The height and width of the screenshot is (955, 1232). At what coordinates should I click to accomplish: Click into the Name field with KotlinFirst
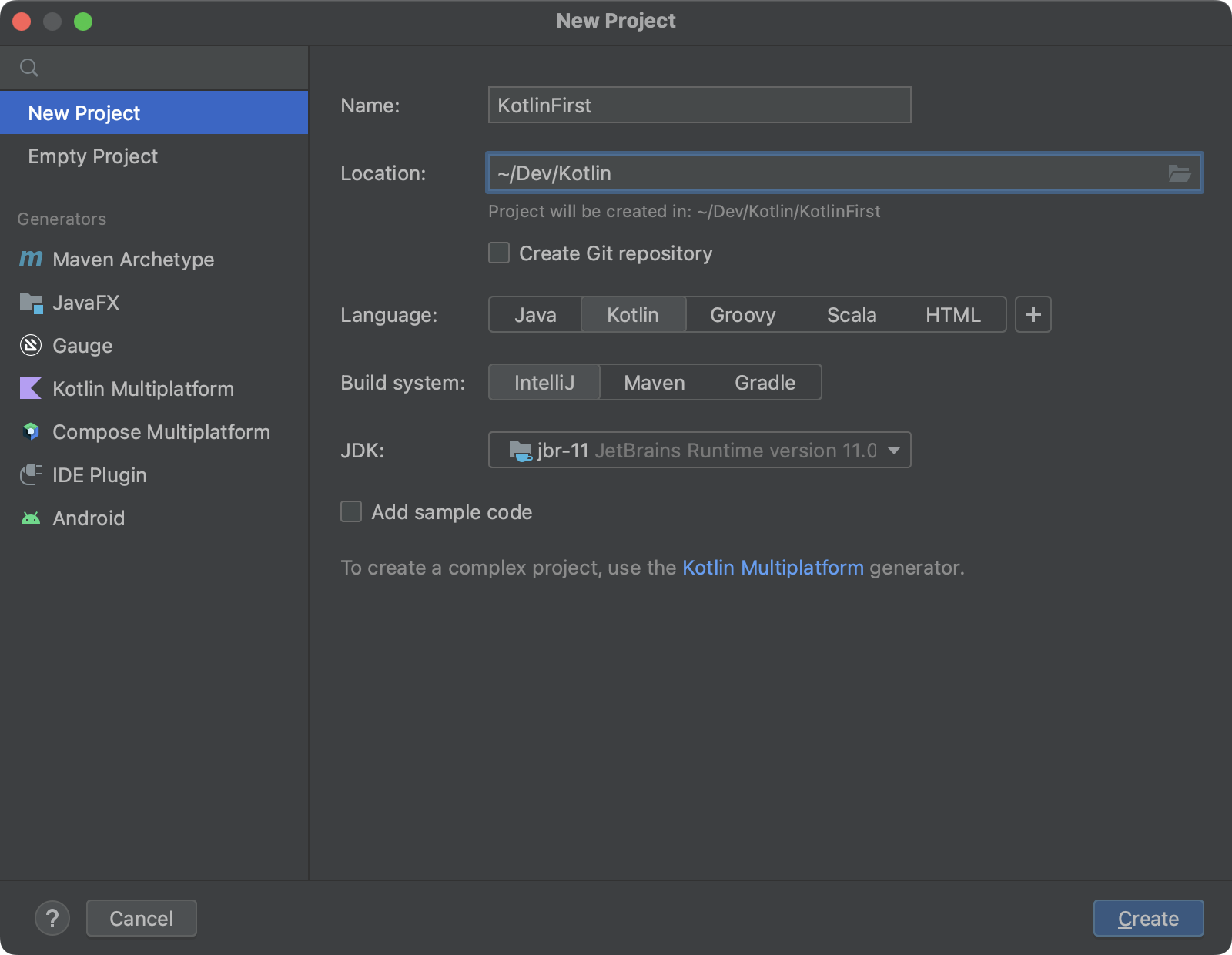(x=699, y=105)
